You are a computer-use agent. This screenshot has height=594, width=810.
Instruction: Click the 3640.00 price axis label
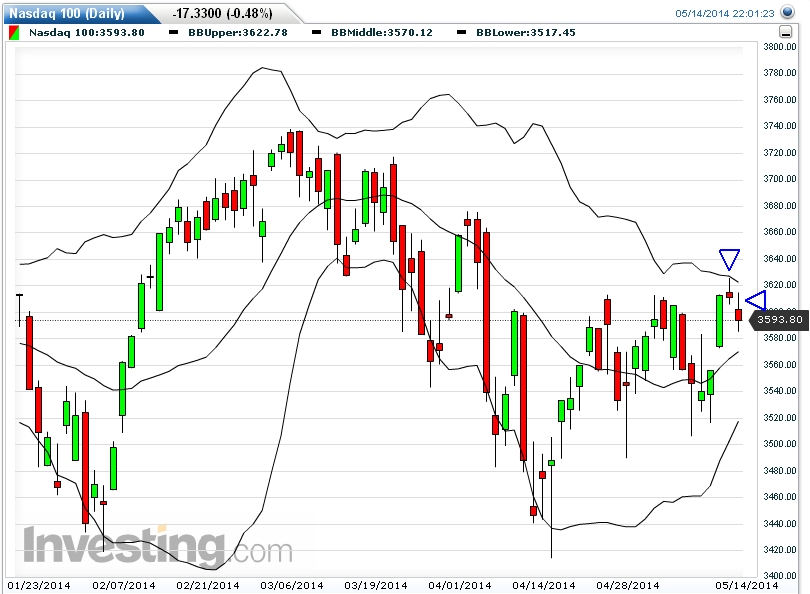tap(780, 258)
